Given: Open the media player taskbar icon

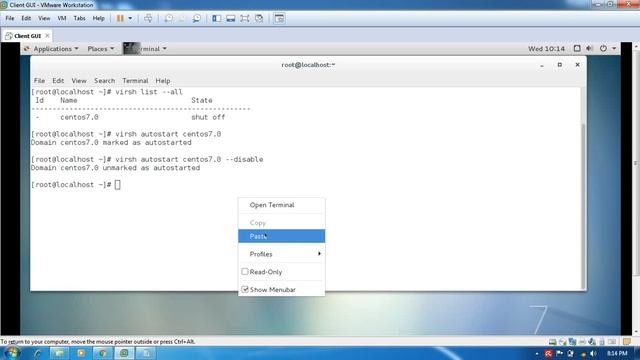Looking at the screenshot, I should click(x=81, y=353).
